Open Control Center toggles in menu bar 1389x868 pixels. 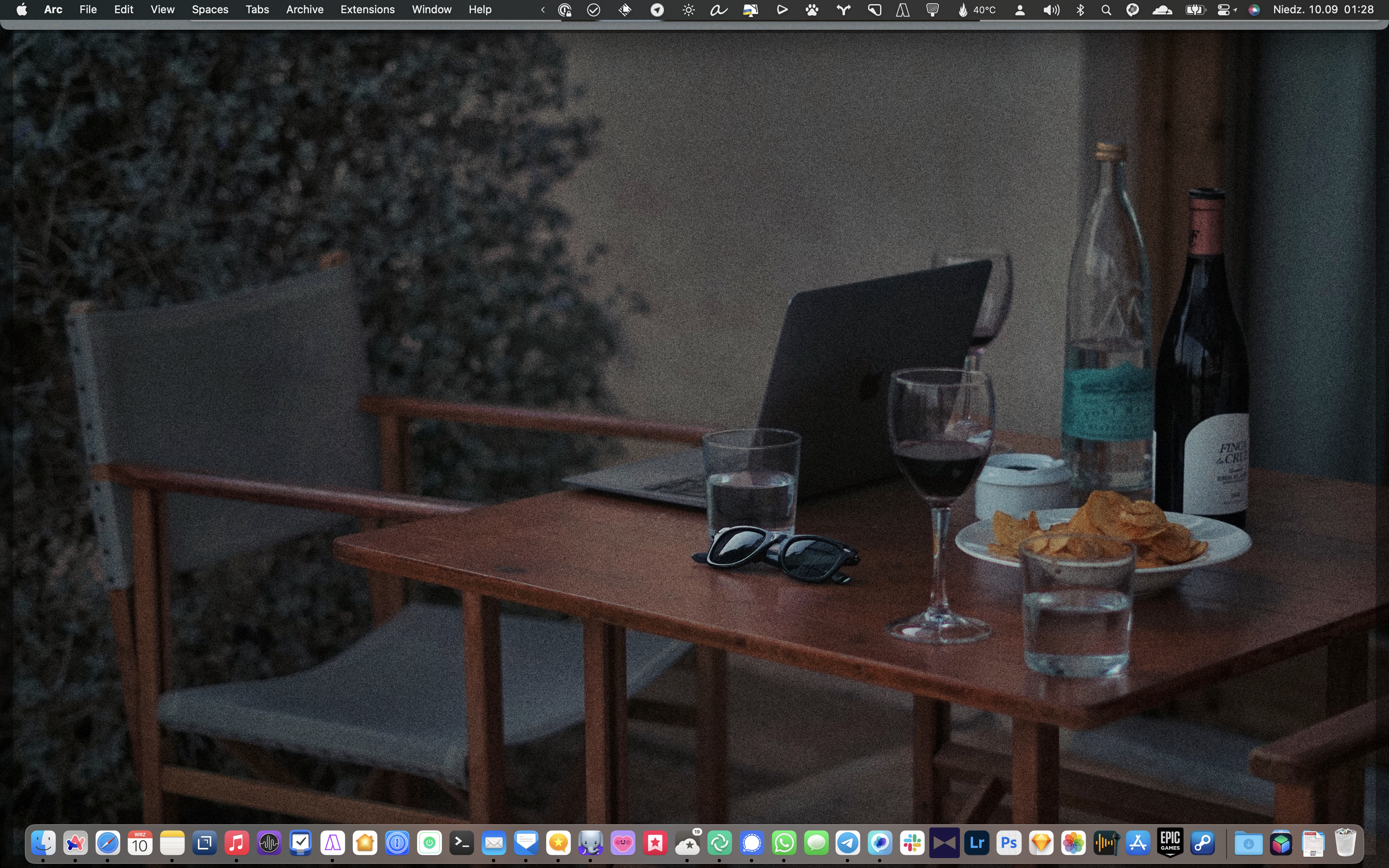(x=1224, y=10)
